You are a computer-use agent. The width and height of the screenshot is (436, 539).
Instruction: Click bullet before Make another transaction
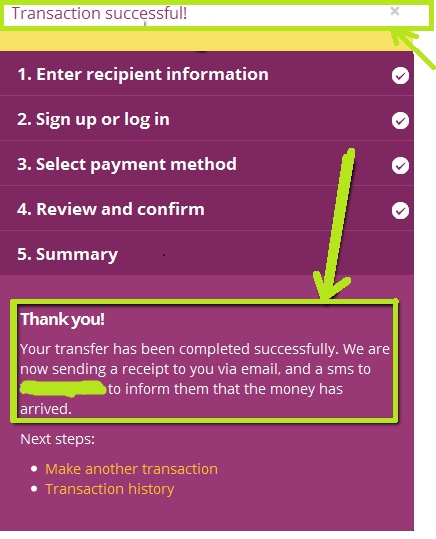click(x=34, y=469)
